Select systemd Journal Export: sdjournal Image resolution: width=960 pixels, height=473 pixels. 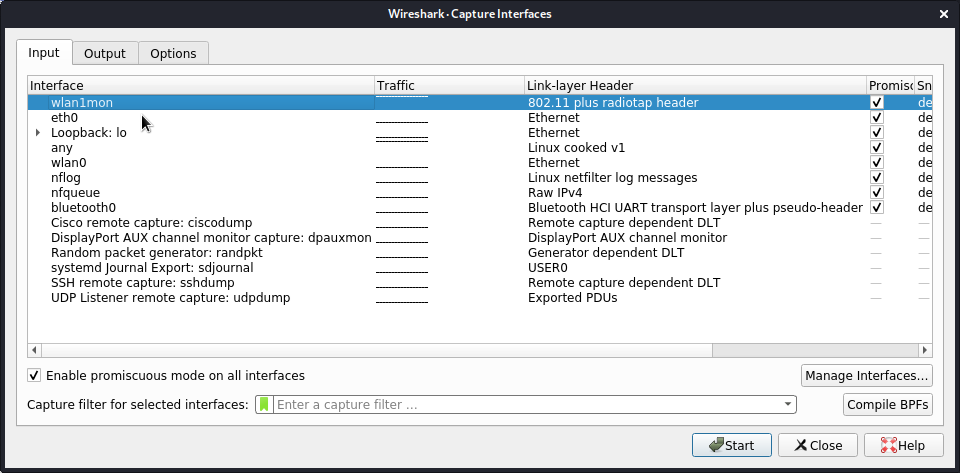(152, 267)
